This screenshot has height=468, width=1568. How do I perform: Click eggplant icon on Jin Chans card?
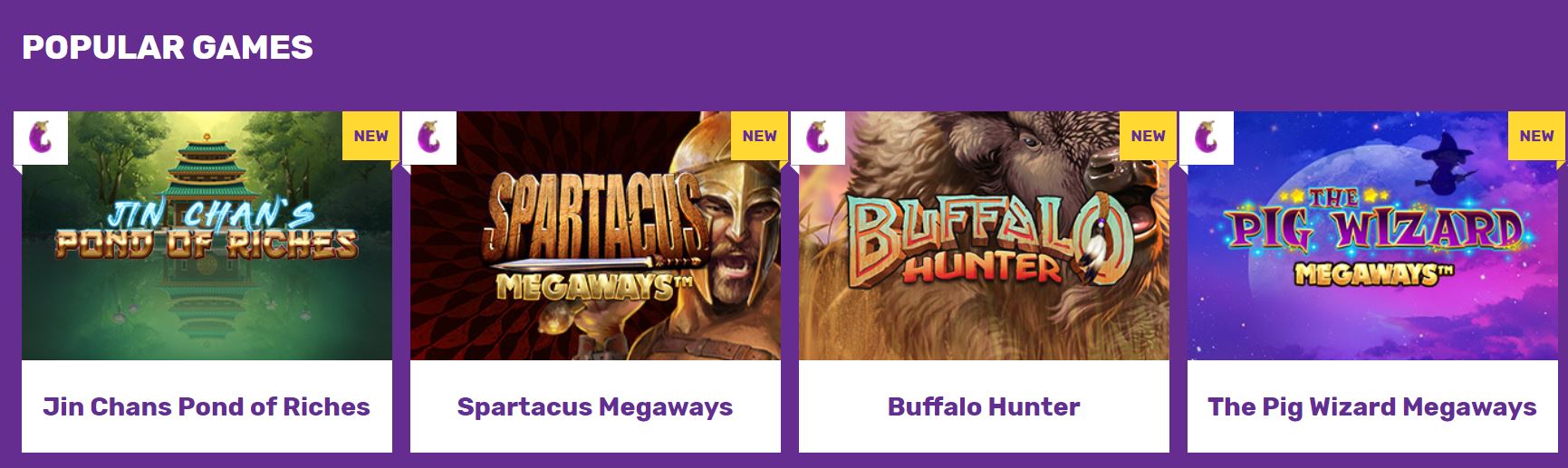(41, 138)
